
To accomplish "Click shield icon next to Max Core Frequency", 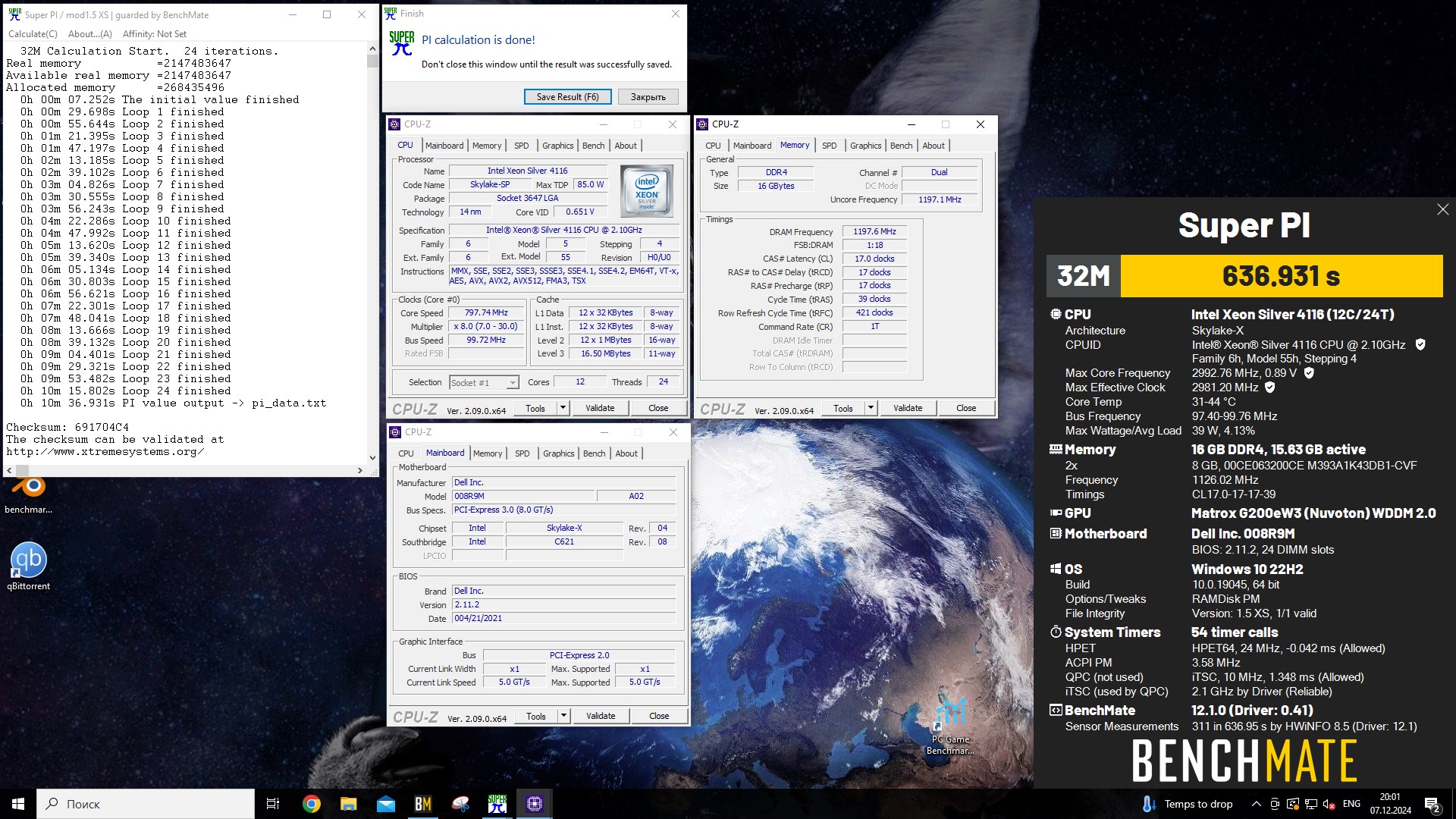I will [x=1309, y=373].
